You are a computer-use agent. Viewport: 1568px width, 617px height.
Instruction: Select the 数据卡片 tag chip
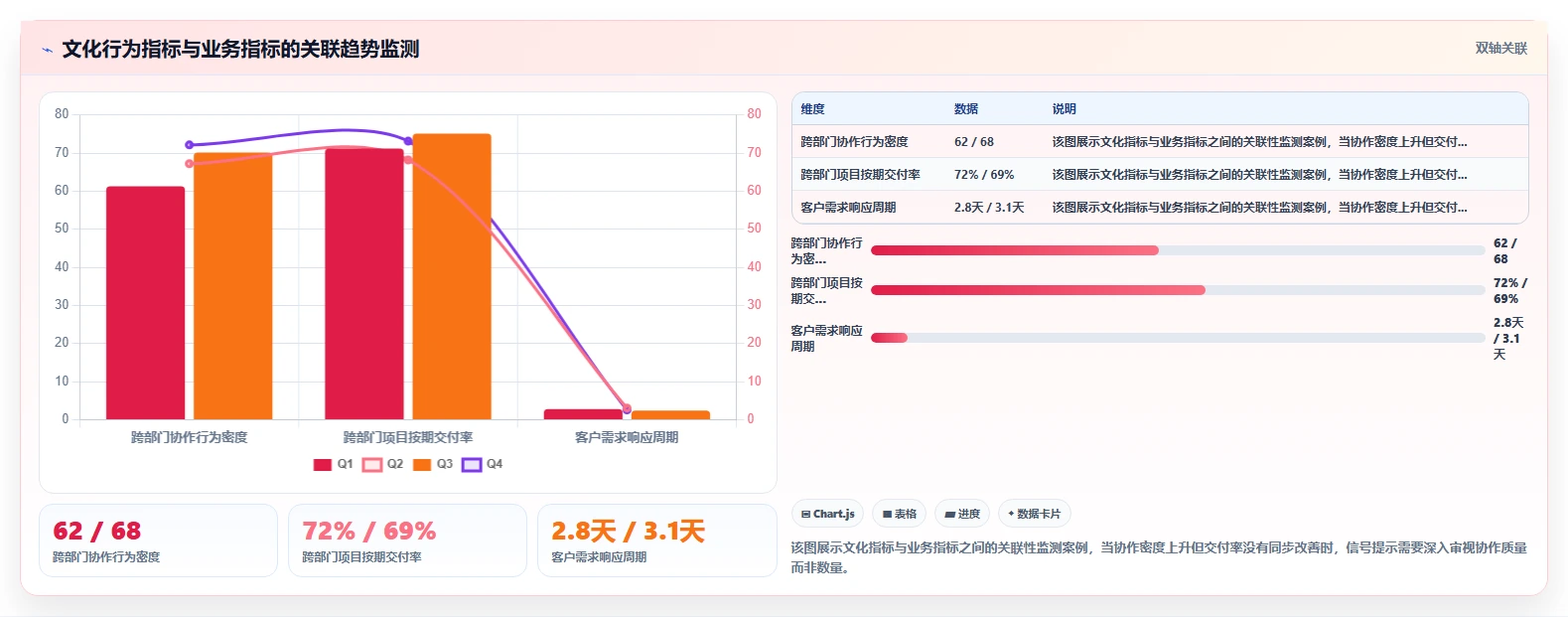pyautogui.click(x=1035, y=514)
